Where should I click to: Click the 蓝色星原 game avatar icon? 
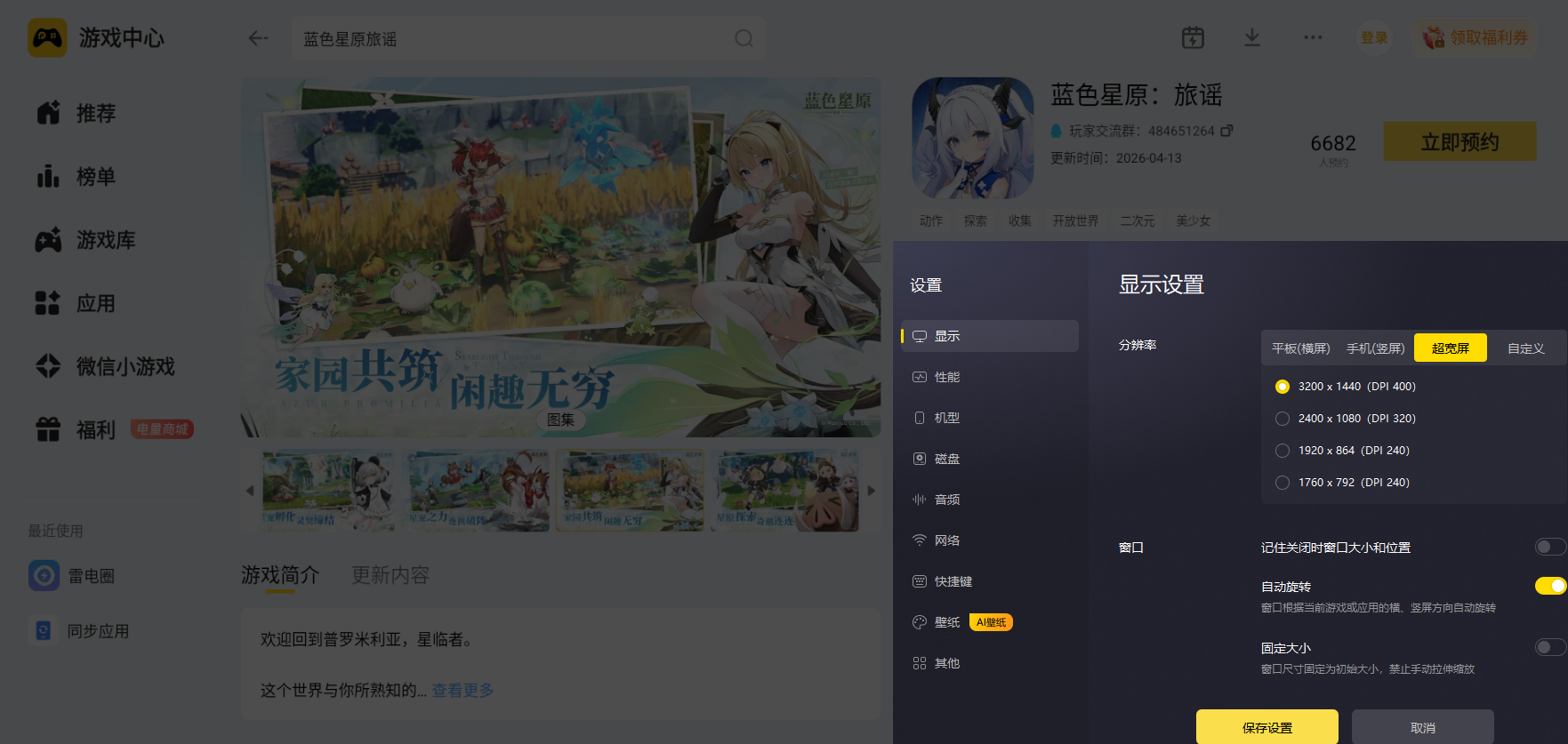click(973, 138)
